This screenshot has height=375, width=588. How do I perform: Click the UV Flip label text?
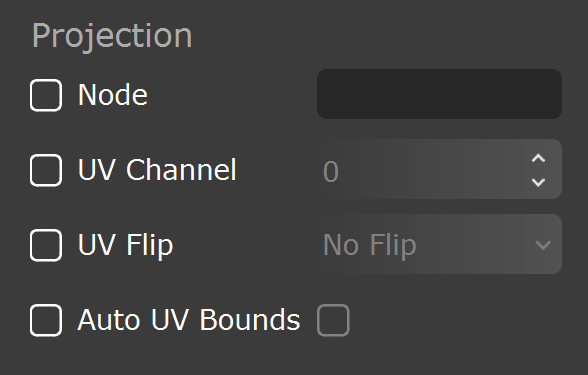(126, 246)
